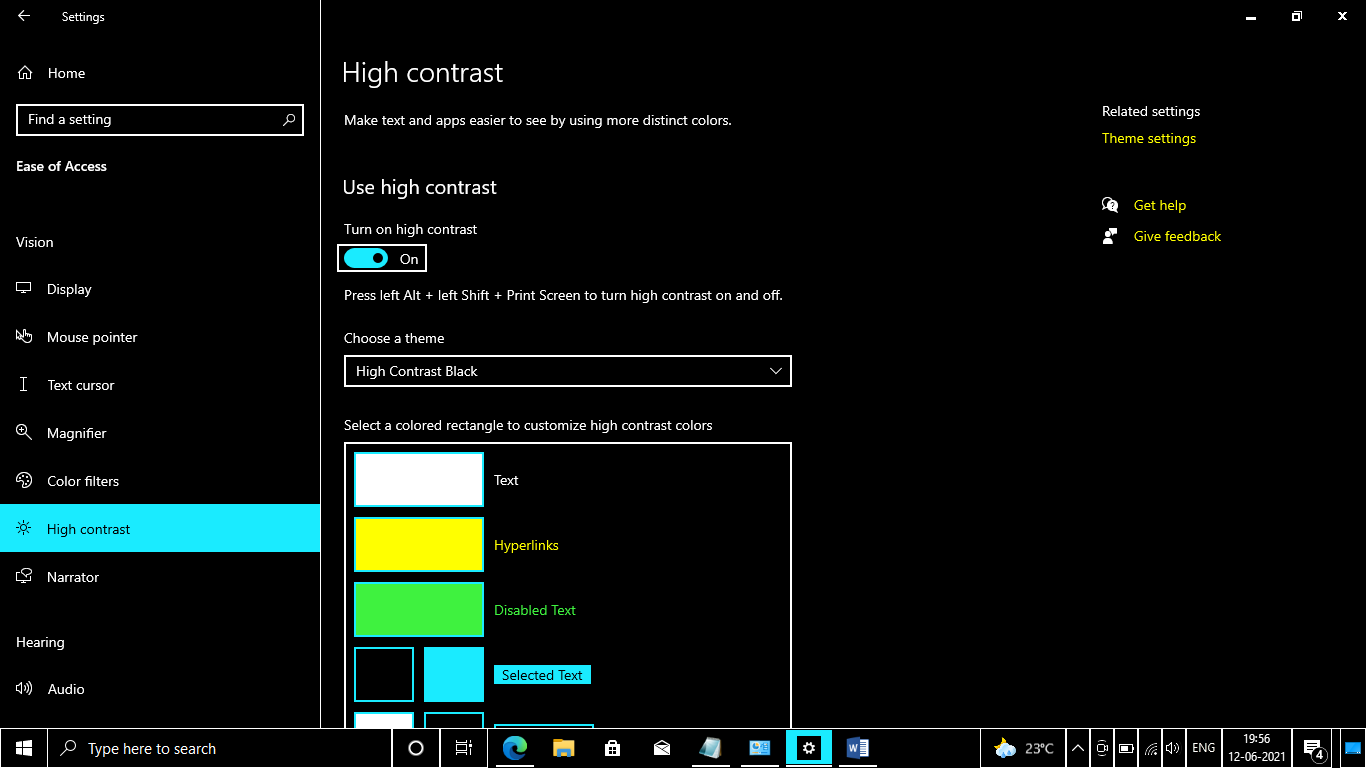Pick the black Selected Text foreground rectangle
Screen dimensions: 1366x768
(384, 675)
